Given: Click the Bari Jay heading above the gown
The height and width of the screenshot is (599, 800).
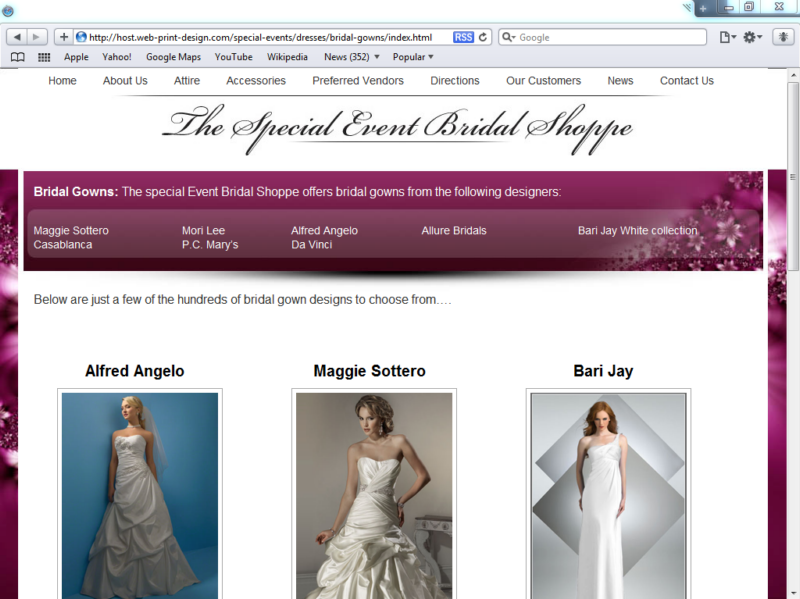Looking at the screenshot, I should [603, 371].
